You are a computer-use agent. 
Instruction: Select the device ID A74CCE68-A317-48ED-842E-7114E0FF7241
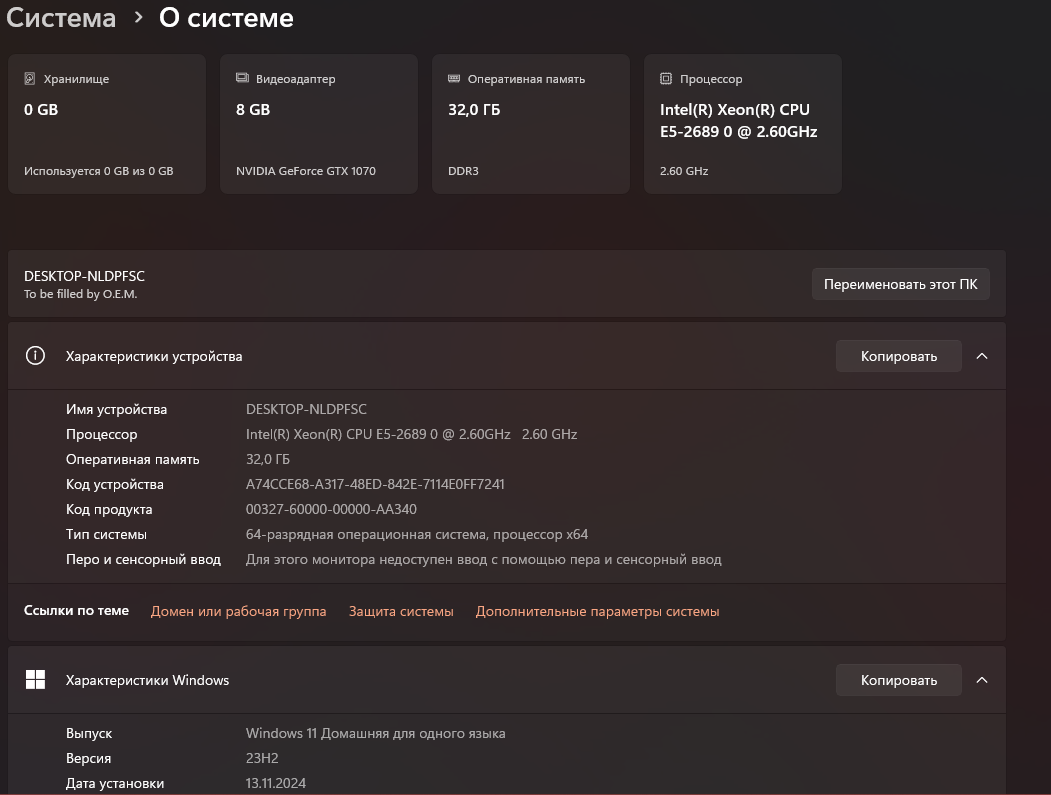(x=375, y=484)
